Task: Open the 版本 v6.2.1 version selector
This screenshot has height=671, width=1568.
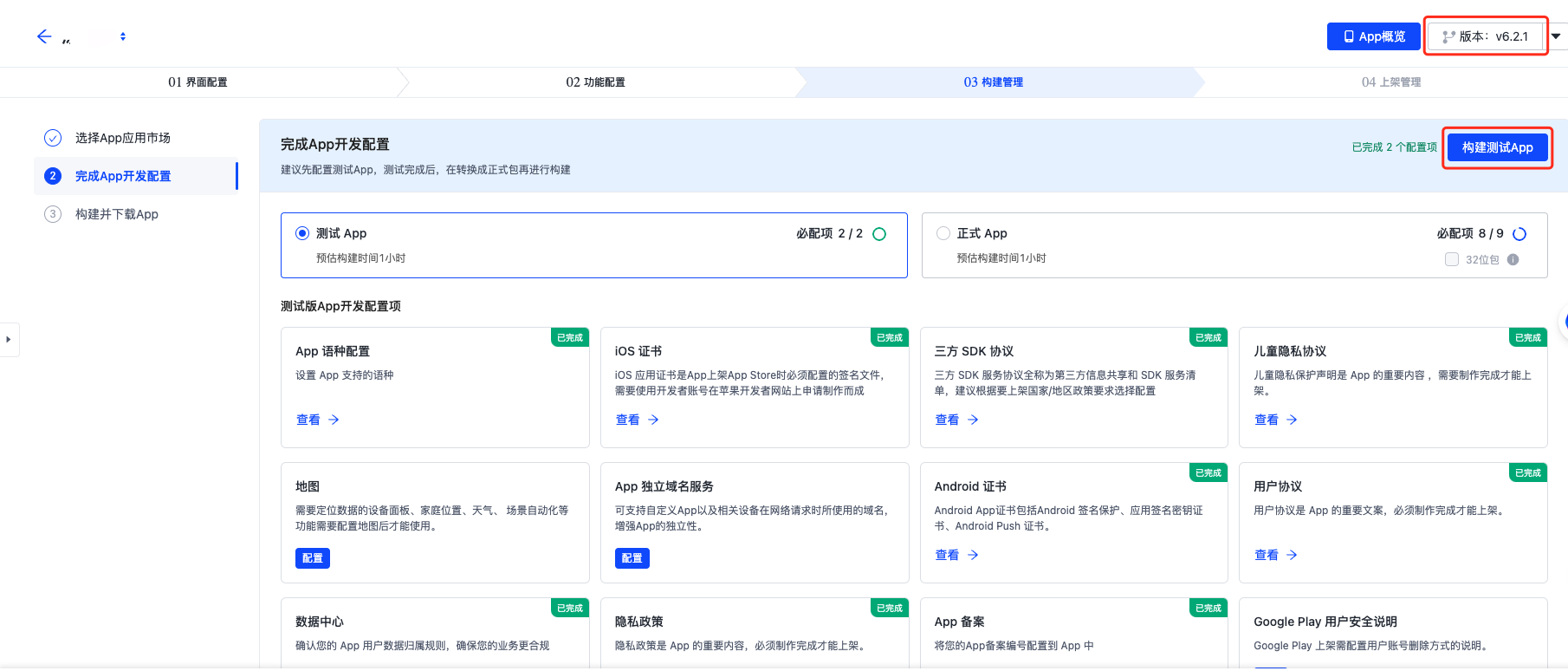Action: [1485, 36]
